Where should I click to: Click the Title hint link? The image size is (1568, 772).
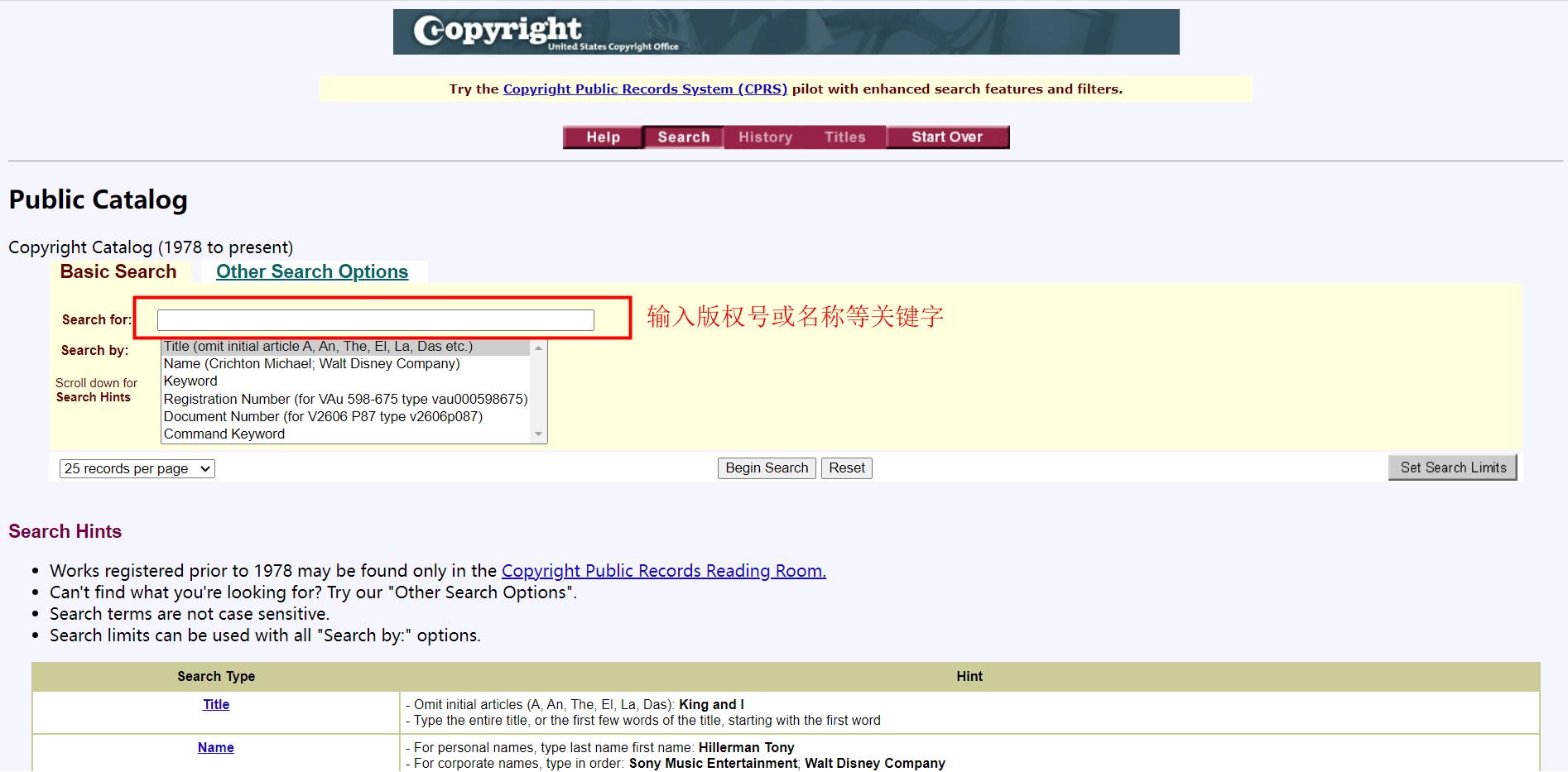coord(215,704)
